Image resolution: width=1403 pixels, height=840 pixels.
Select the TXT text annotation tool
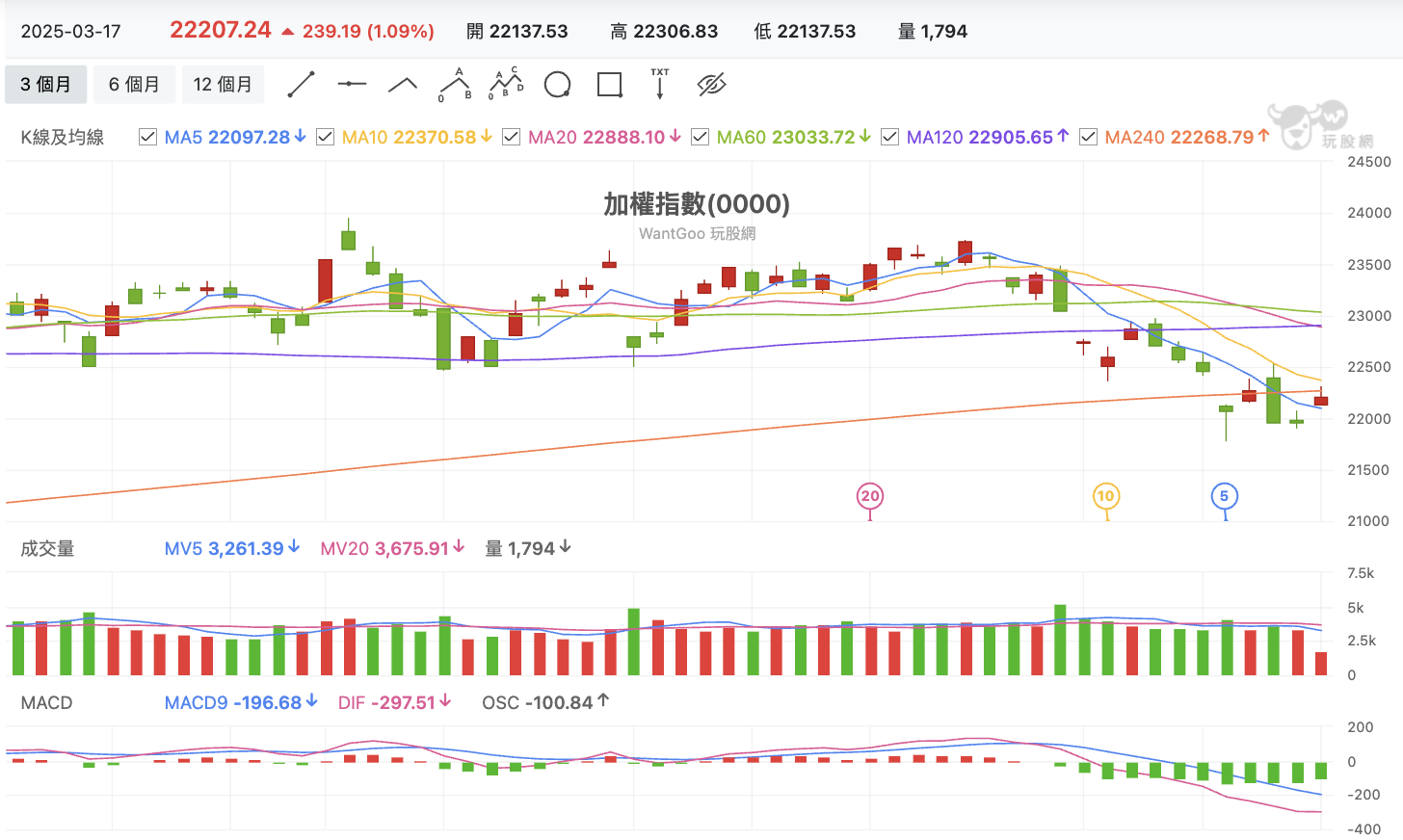[x=660, y=85]
